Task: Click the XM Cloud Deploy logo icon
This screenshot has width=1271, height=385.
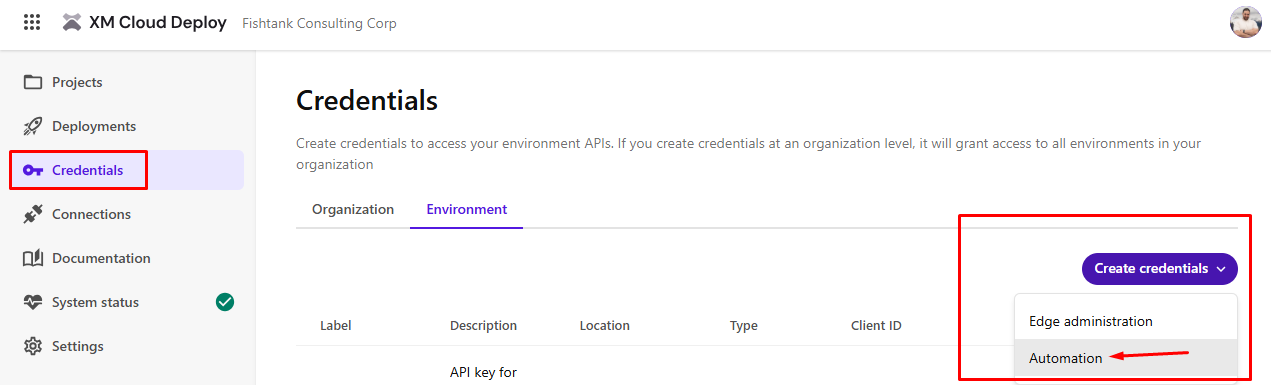Action: pyautogui.click(x=72, y=22)
